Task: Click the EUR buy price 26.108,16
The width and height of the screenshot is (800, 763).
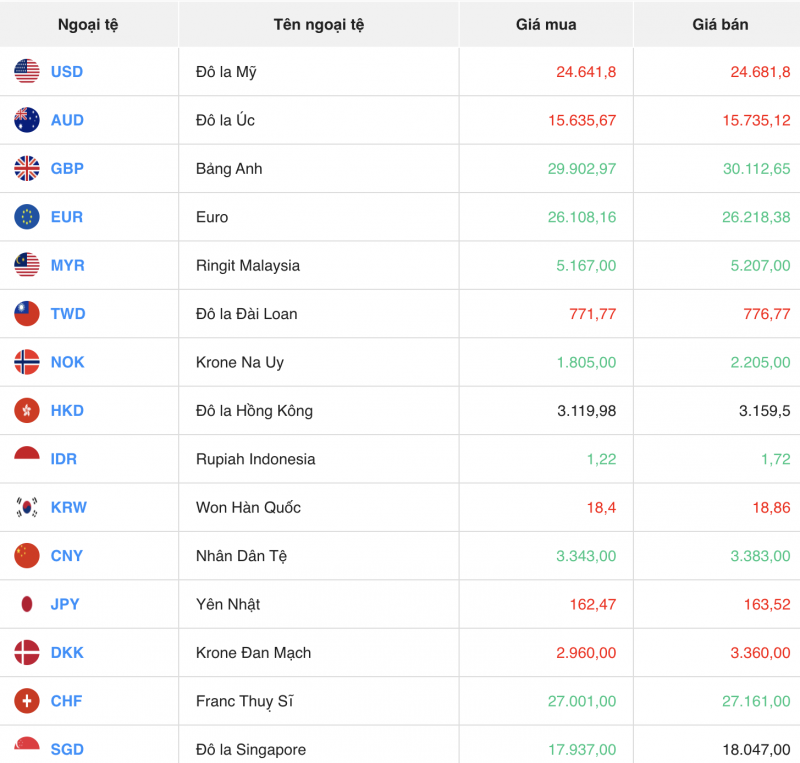Action: pyautogui.click(x=582, y=217)
